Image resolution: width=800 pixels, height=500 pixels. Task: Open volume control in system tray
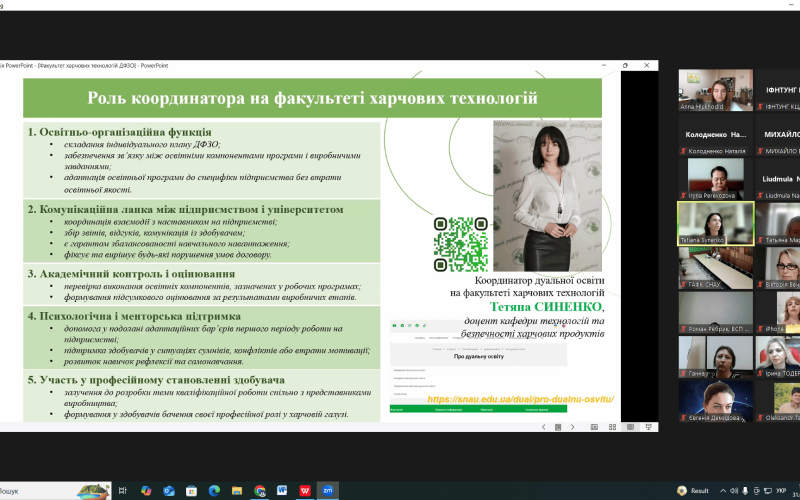pyautogui.click(x=734, y=491)
